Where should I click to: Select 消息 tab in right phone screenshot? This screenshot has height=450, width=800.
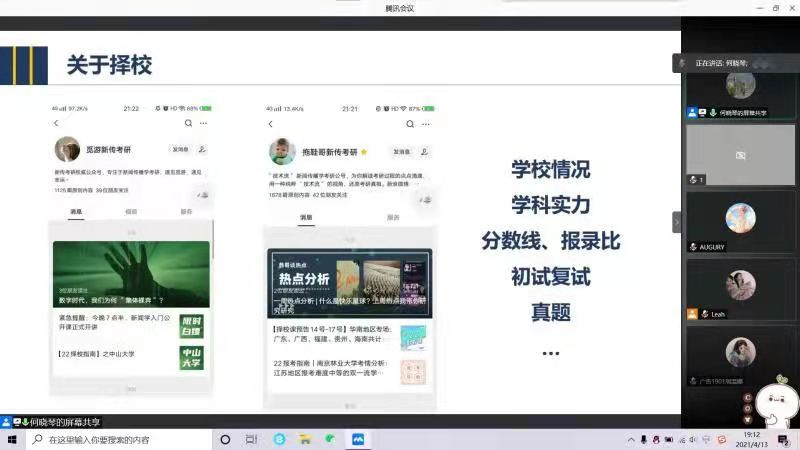(306, 217)
